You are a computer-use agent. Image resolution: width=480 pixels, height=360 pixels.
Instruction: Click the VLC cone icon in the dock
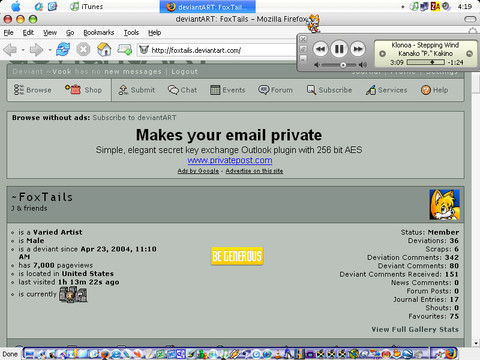(x=278, y=354)
